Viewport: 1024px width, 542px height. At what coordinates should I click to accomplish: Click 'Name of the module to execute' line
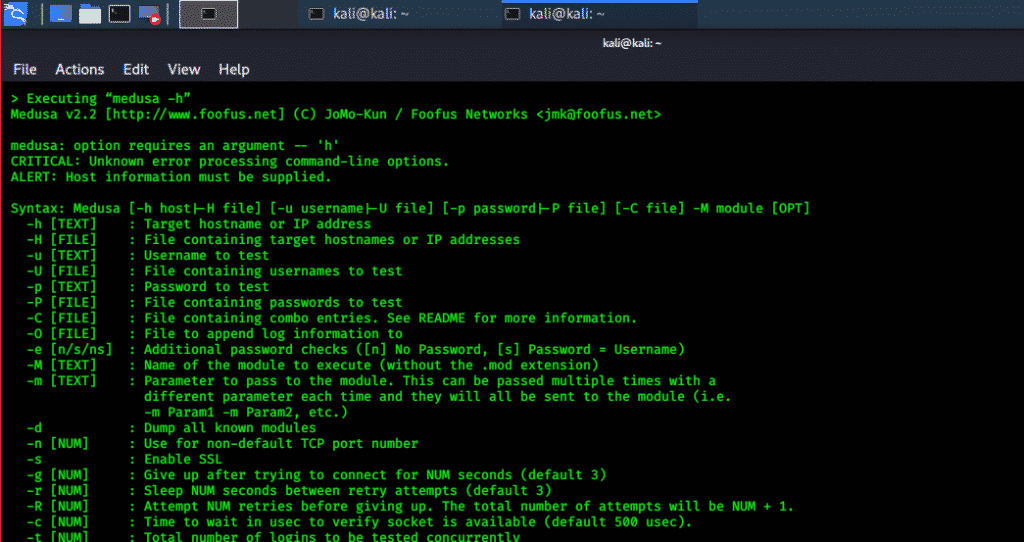[371, 365]
